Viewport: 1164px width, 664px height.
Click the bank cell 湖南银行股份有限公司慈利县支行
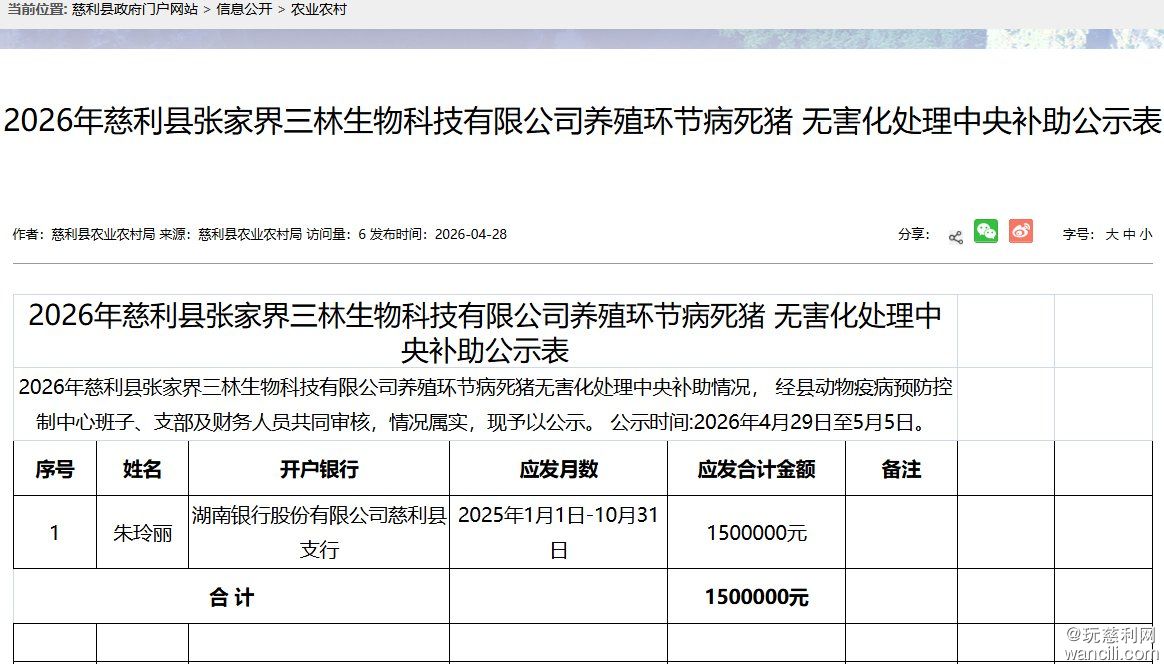[x=319, y=532]
